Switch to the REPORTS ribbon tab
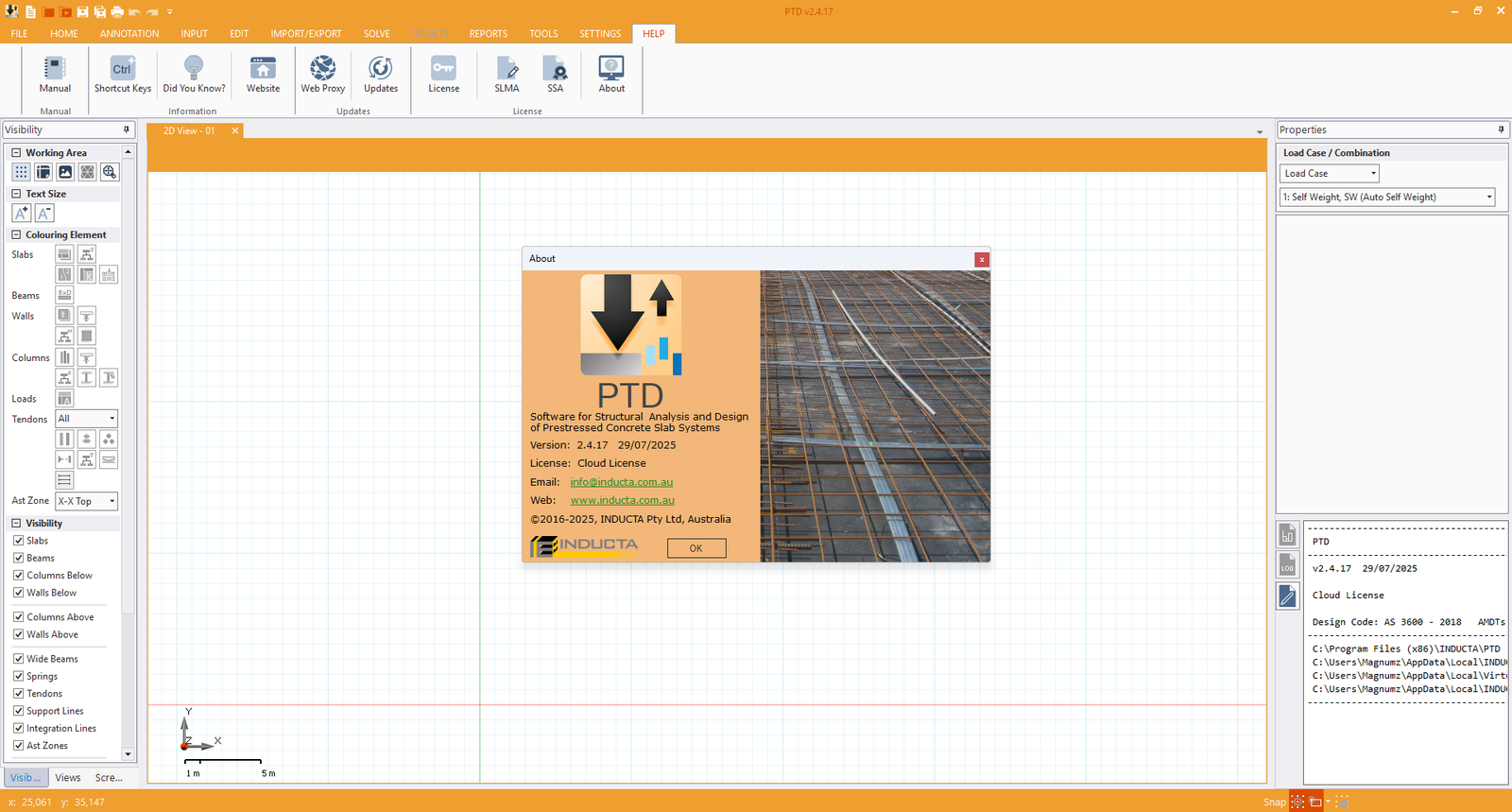The height and width of the screenshot is (812, 1512). pyautogui.click(x=489, y=33)
